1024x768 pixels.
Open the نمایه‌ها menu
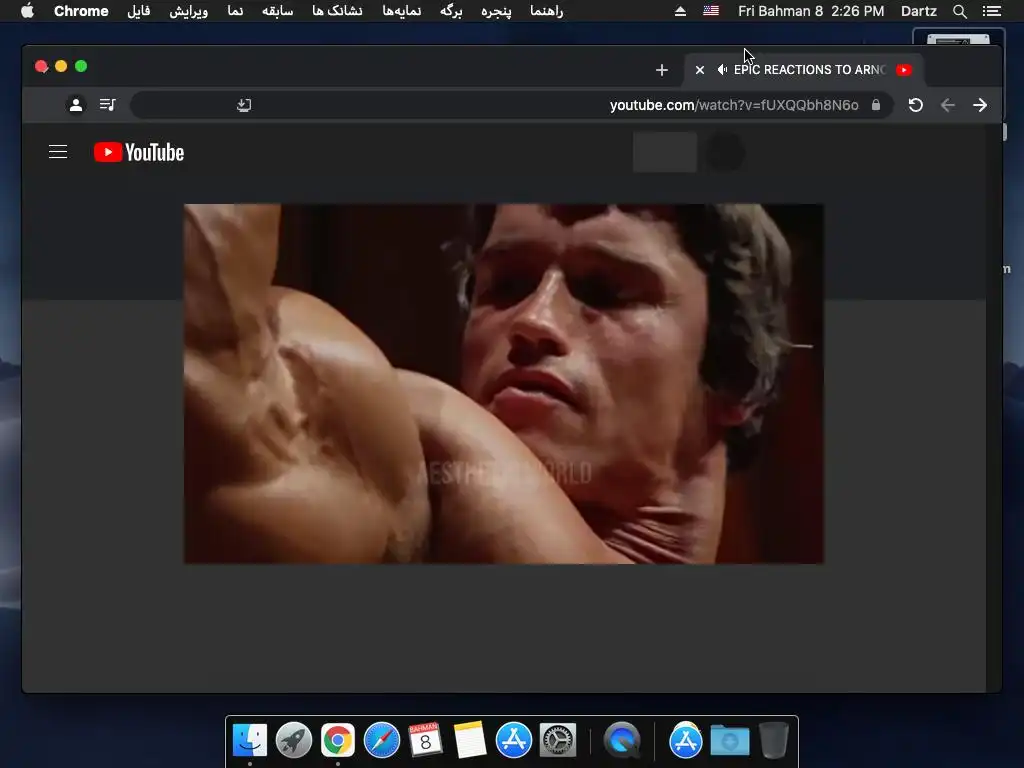[x=402, y=11]
